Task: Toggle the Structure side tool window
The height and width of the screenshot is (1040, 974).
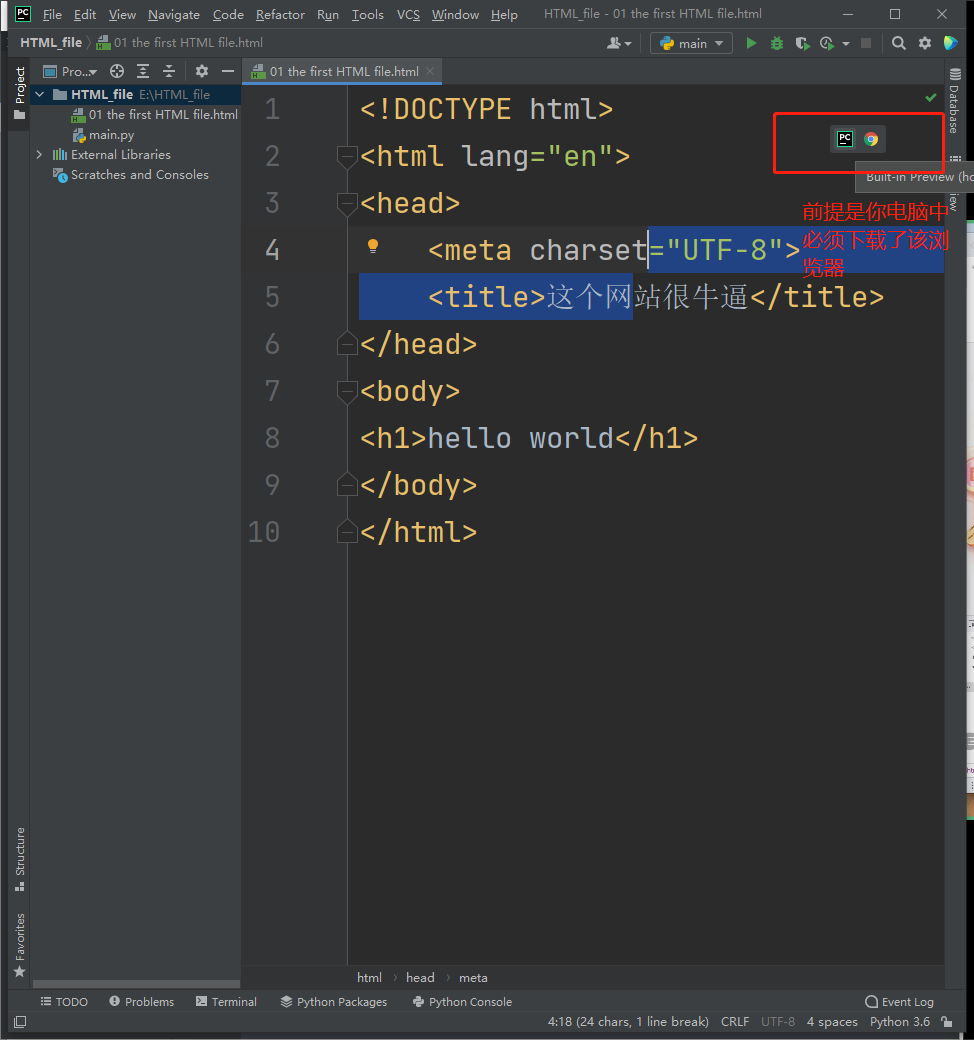Action: coord(20,858)
